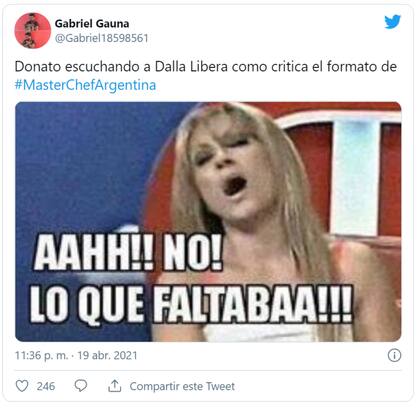420x410 pixels.
Task: Click the AAHH!! NO! caption in meme
Action: pos(128,252)
